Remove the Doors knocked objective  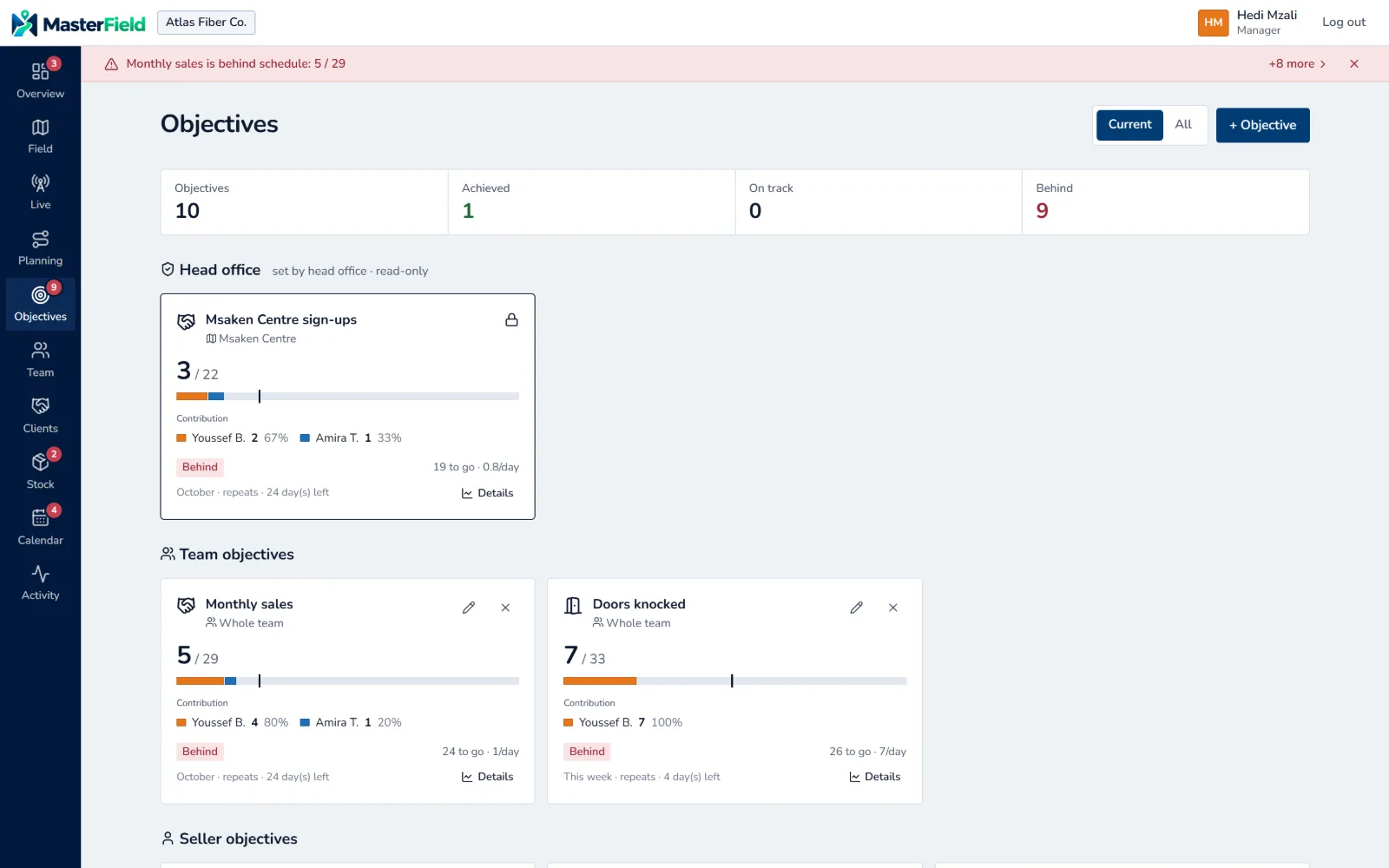click(892, 608)
